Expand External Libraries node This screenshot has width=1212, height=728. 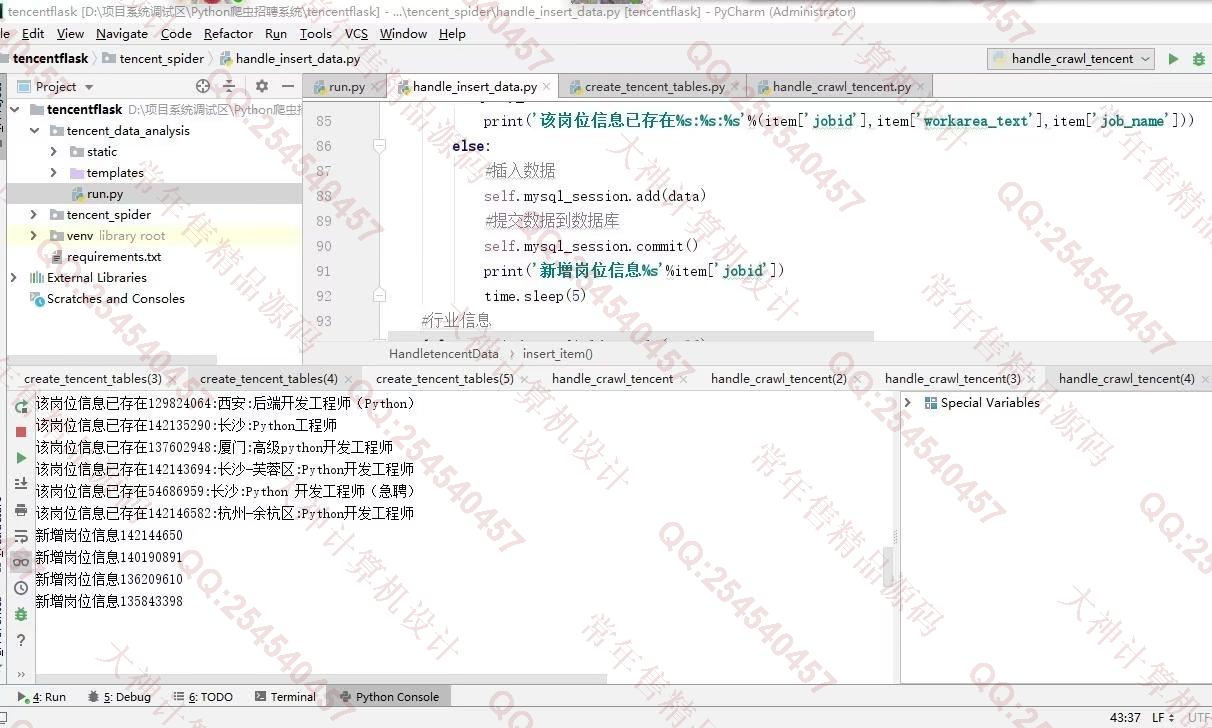coord(14,277)
